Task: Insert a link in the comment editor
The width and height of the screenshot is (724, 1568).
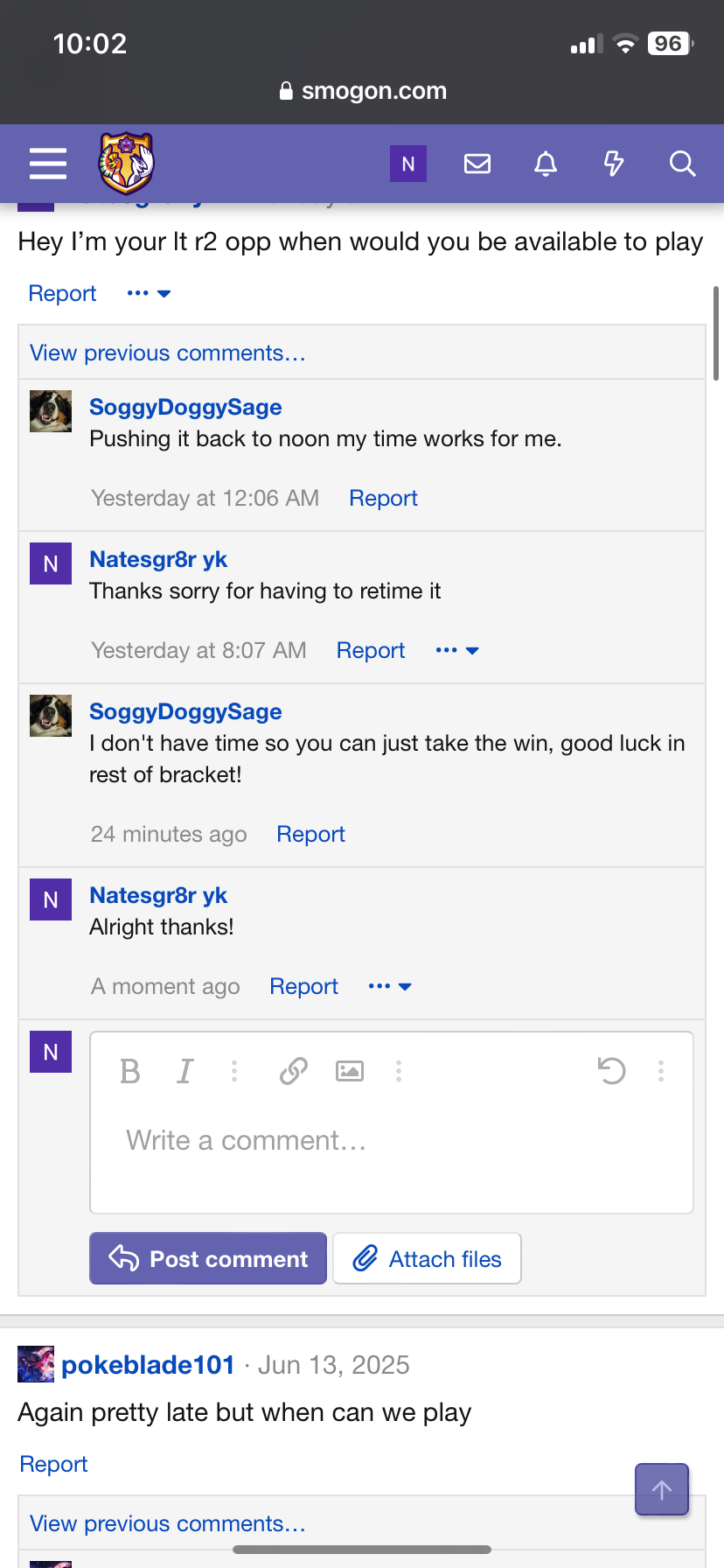Action: click(x=294, y=1071)
